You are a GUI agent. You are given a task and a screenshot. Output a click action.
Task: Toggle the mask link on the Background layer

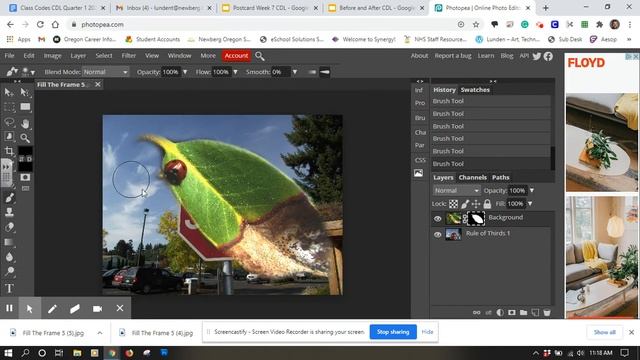click(464, 219)
